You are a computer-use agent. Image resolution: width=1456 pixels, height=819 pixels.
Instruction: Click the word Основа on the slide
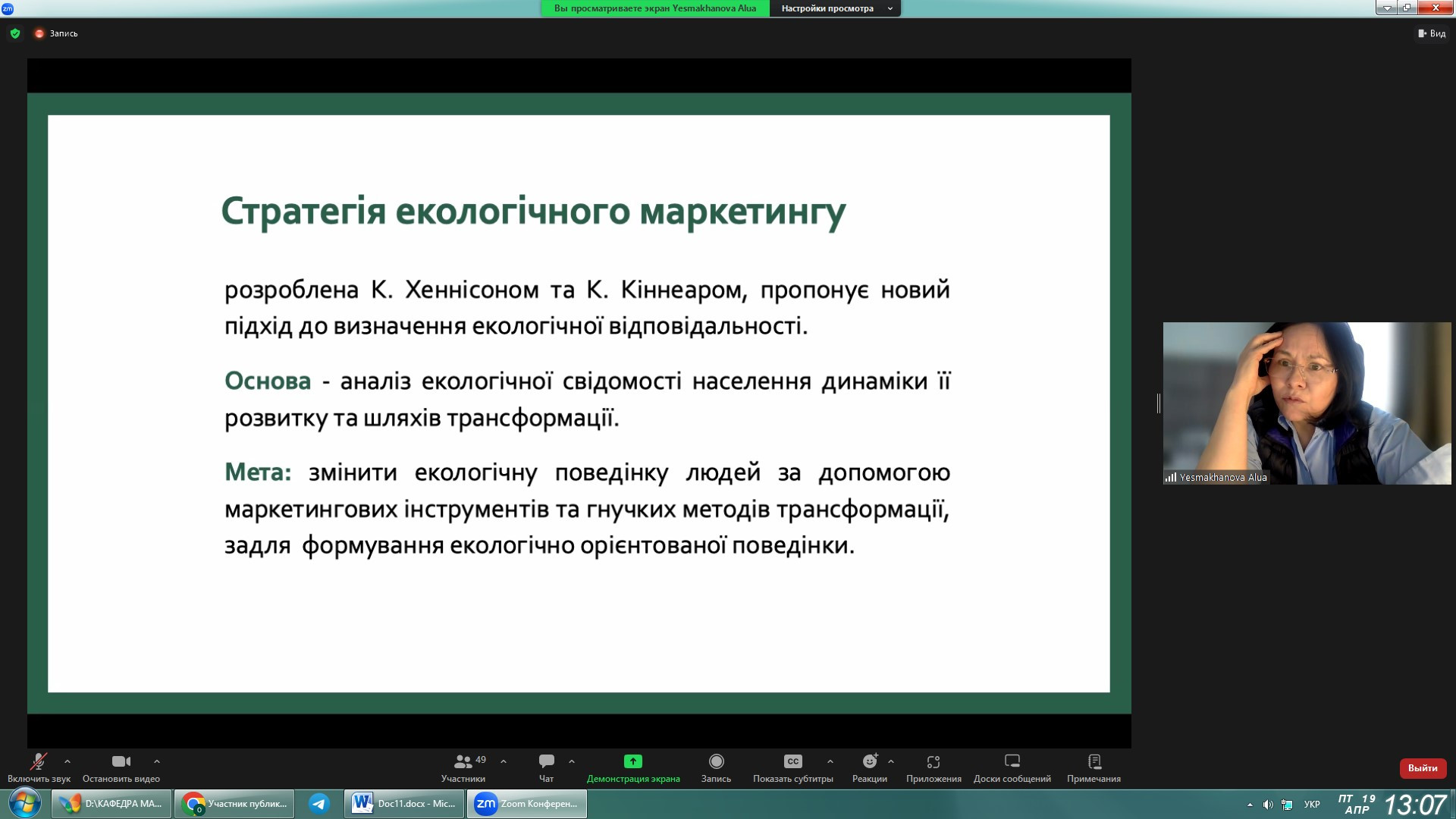coord(268,381)
